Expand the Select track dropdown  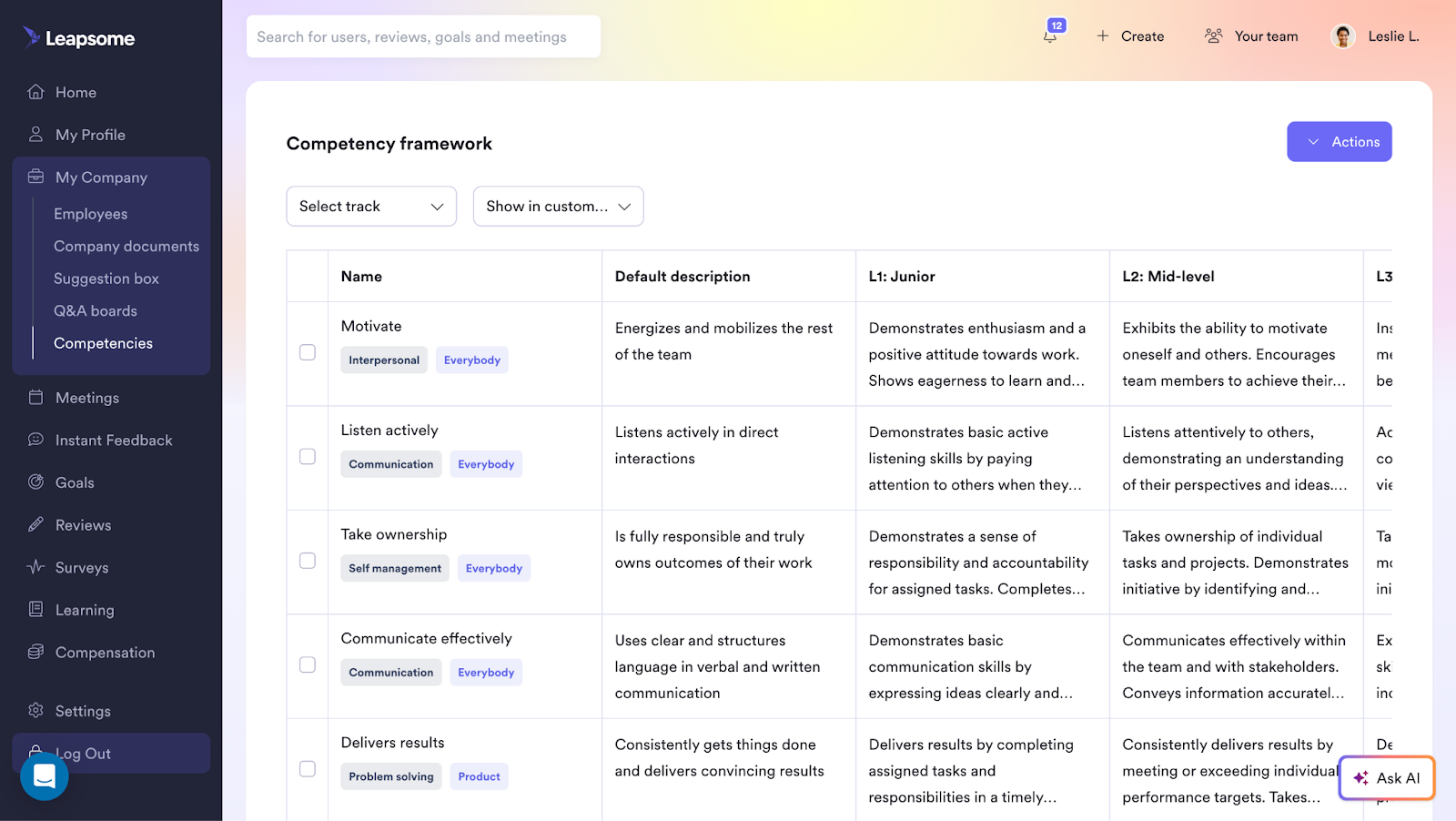click(370, 206)
